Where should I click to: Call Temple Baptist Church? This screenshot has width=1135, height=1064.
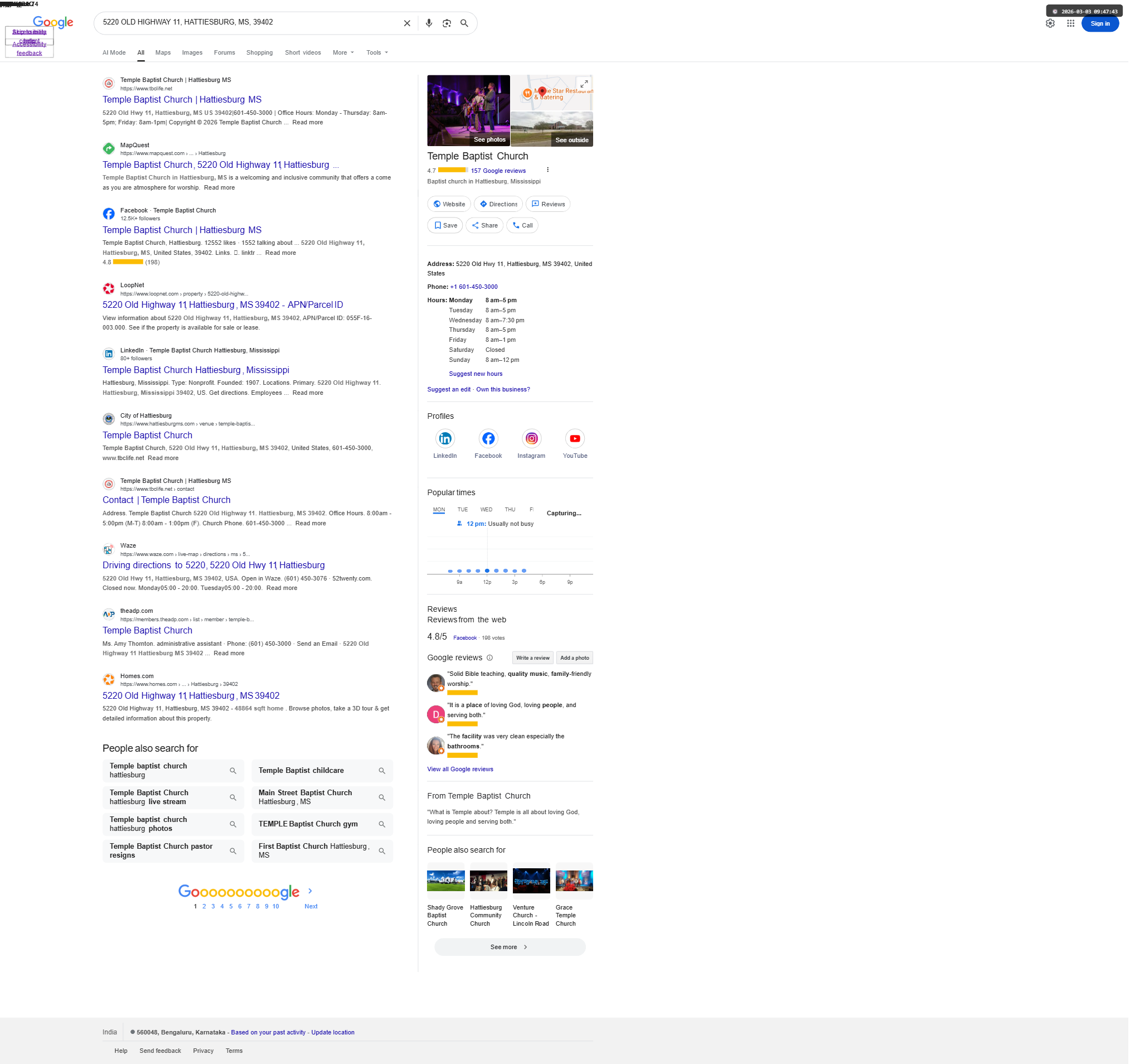click(526, 227)
